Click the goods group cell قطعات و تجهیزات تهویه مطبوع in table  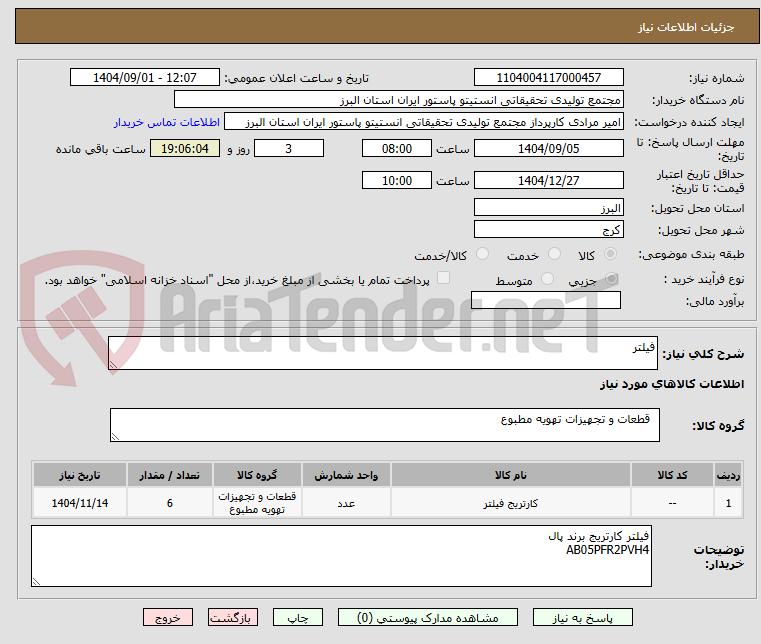pyautogui.click(x=257, y=503)
